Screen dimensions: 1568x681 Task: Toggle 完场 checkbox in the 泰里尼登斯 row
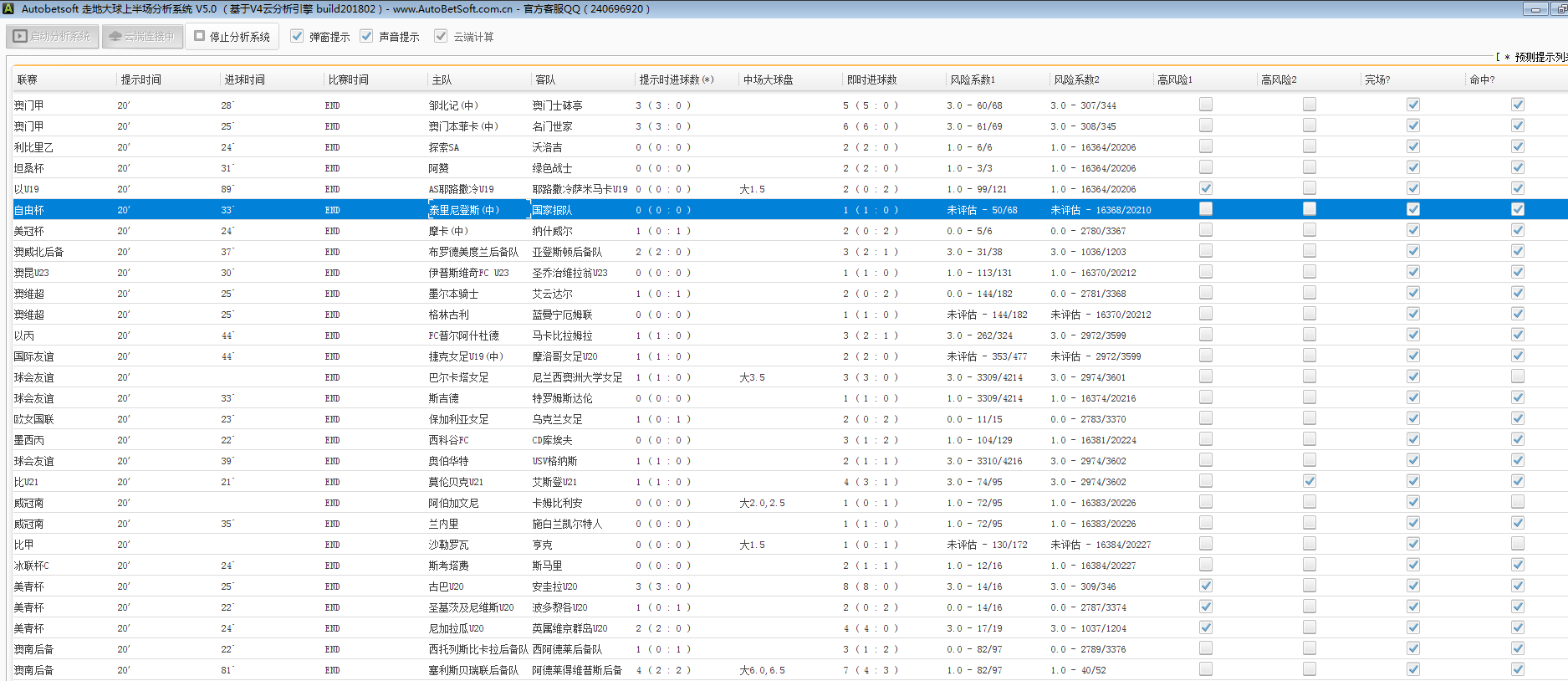(1412, 209)
